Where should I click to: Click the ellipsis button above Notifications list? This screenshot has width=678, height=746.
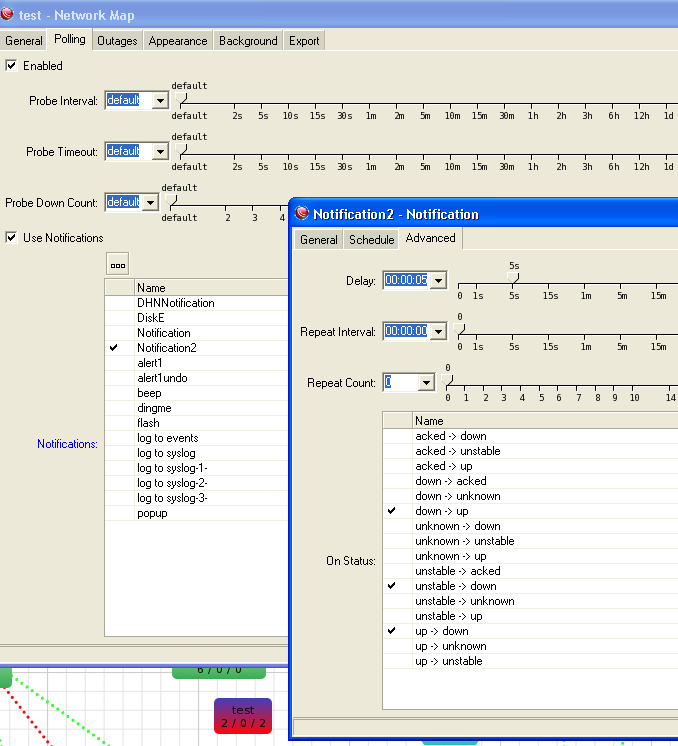[x=118, y=265]
